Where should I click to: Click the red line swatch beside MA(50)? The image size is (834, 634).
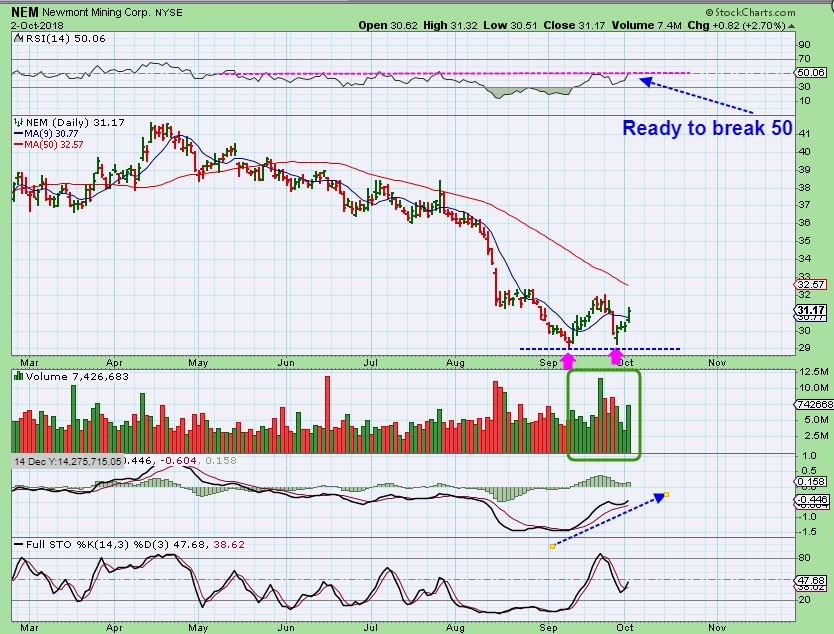click(18, 144)
